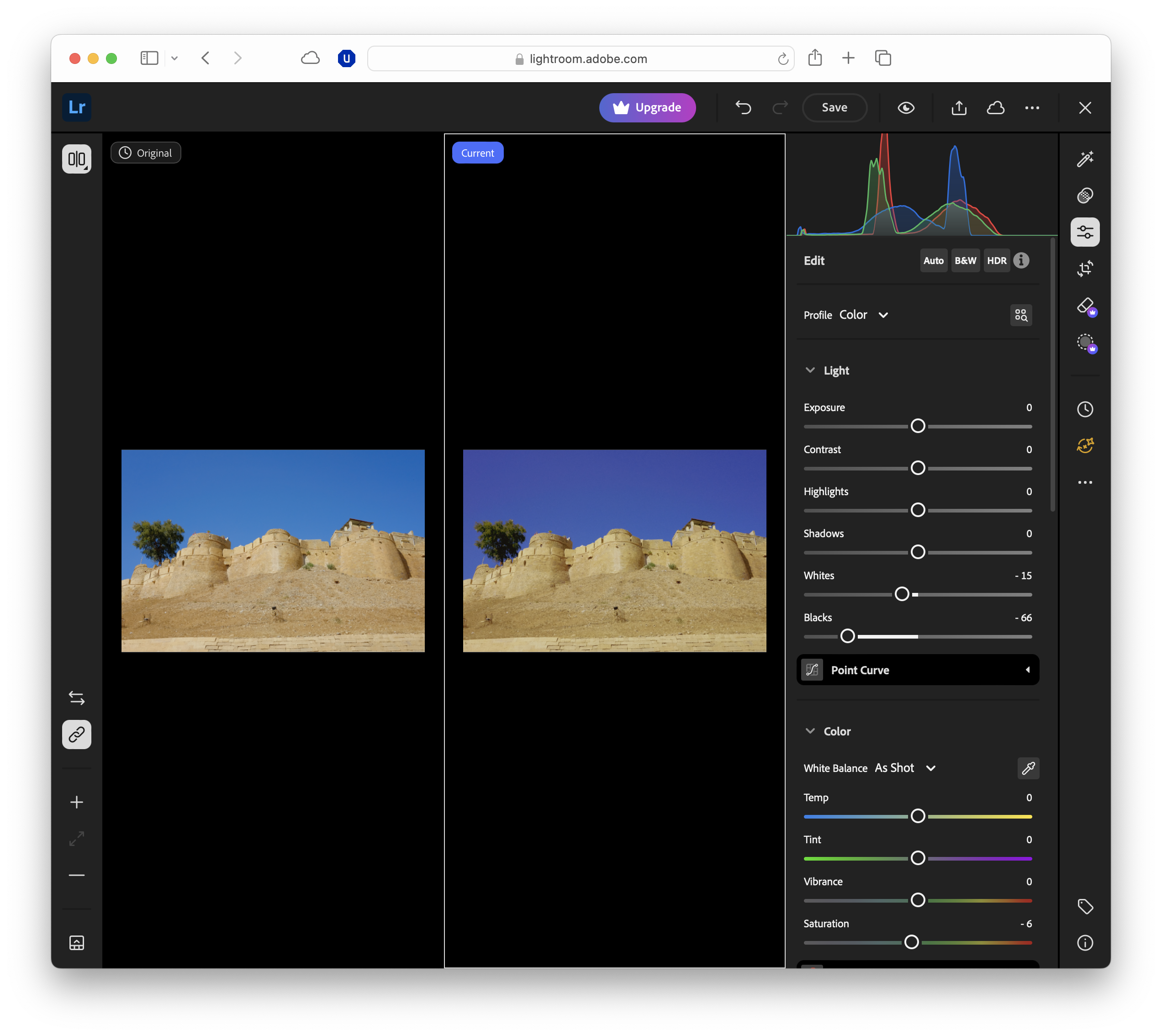The height and width of the screenshot is (1036, 1162).
Task: Toggle B&W mode
Action: click(965, 261)
